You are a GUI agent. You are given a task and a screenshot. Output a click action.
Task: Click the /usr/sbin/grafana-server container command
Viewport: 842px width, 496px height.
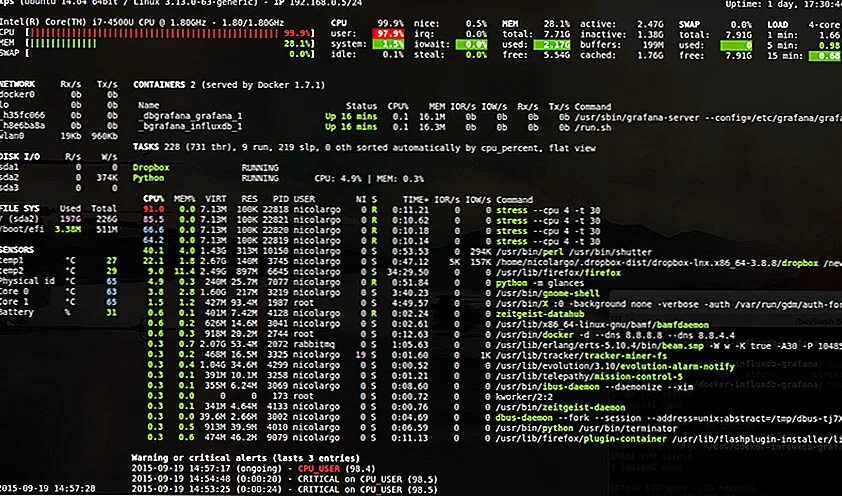pos(708,116)
